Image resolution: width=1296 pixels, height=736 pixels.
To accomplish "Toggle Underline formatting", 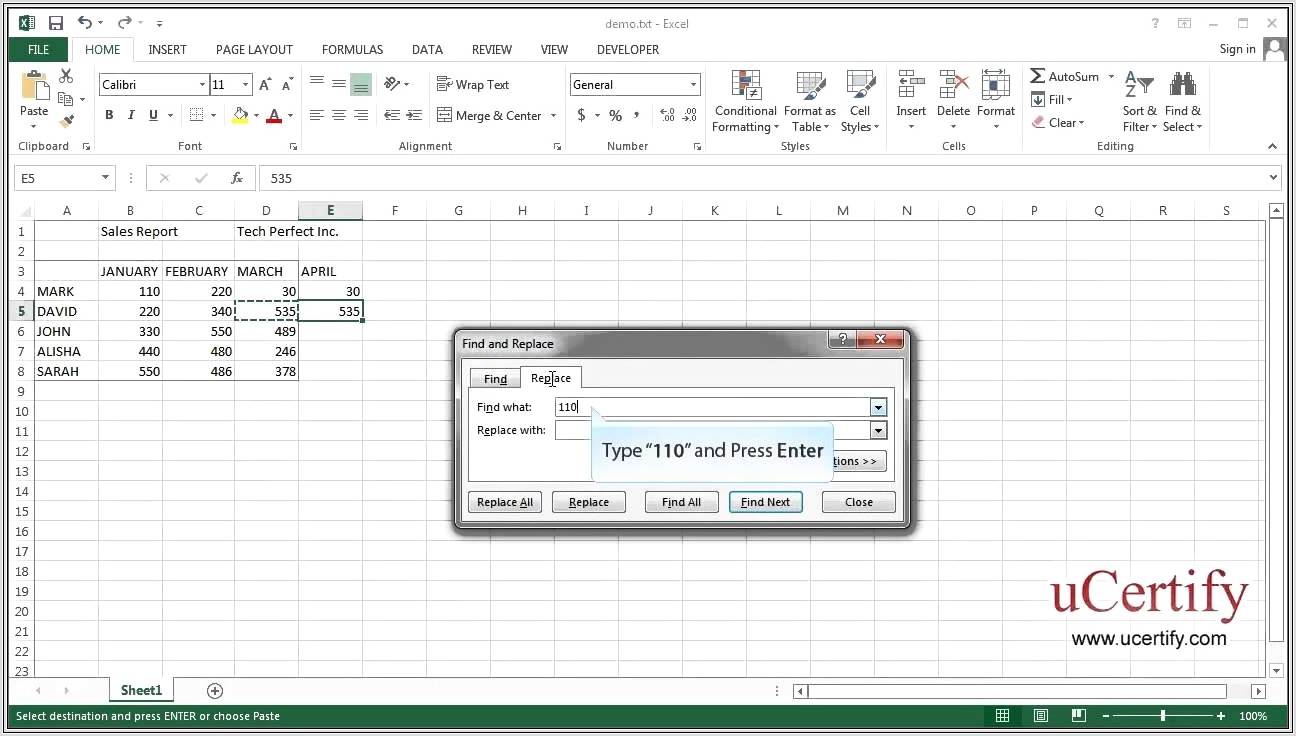I will (153, 115).
